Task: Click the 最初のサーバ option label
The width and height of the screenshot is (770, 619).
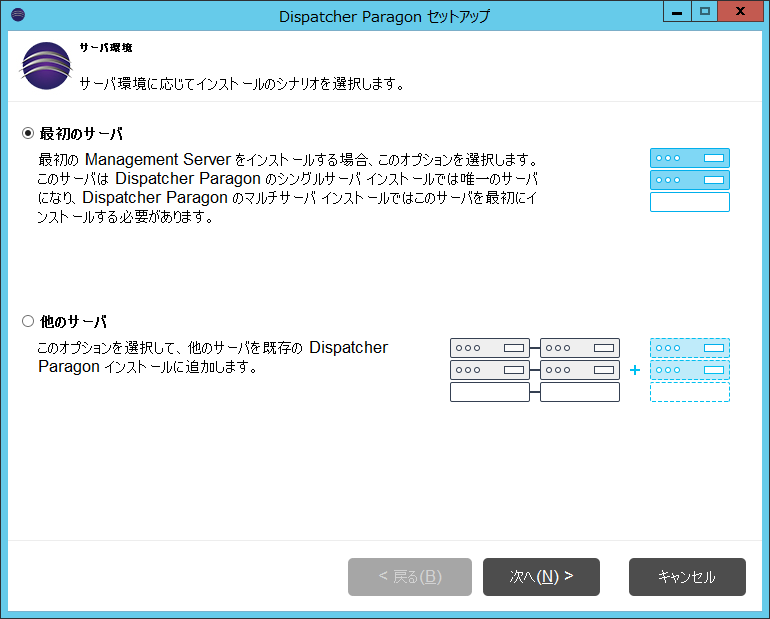Action: [x=81, y=133]
